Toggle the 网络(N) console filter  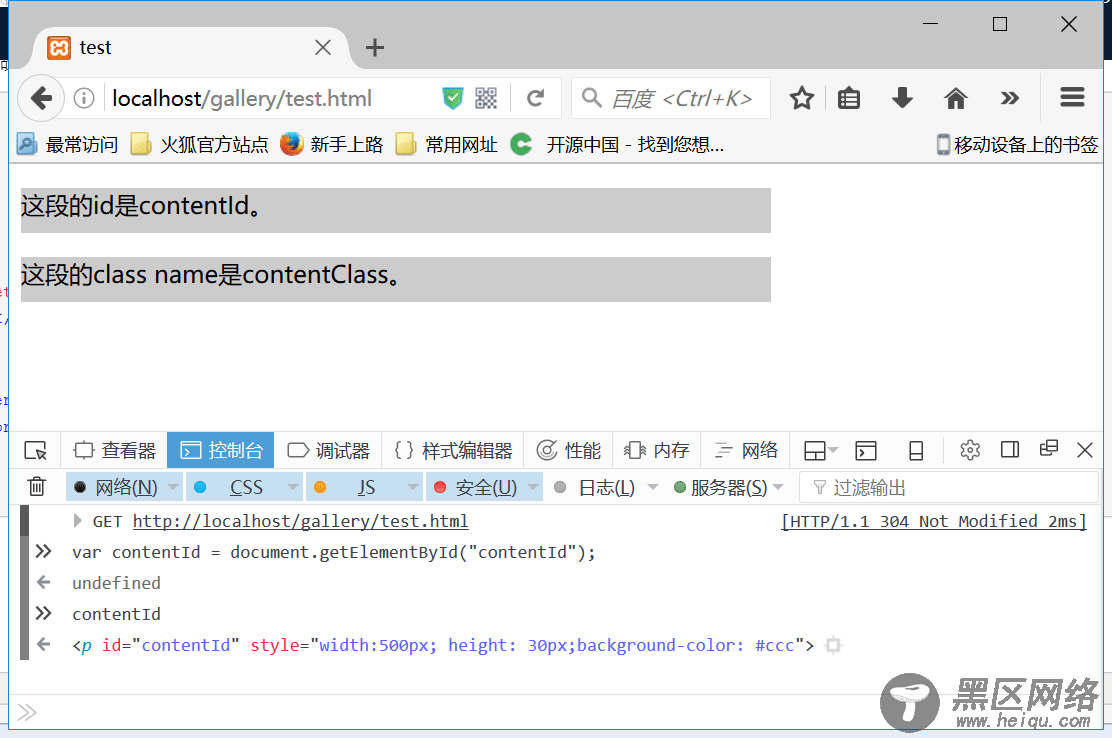coord(116,488)
